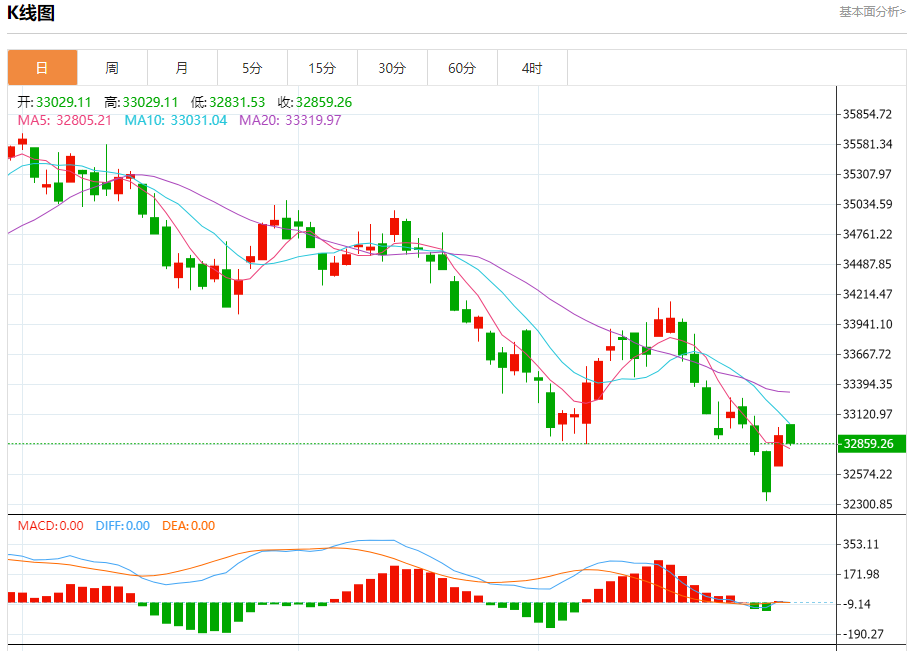Open the 60分 interval tab
Viewport: 911px width, 651px height.
[x=462, y=68]
